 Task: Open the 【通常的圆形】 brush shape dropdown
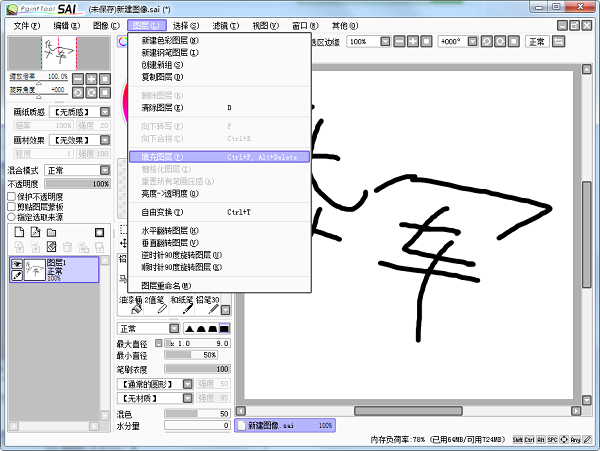coord(188,384)
